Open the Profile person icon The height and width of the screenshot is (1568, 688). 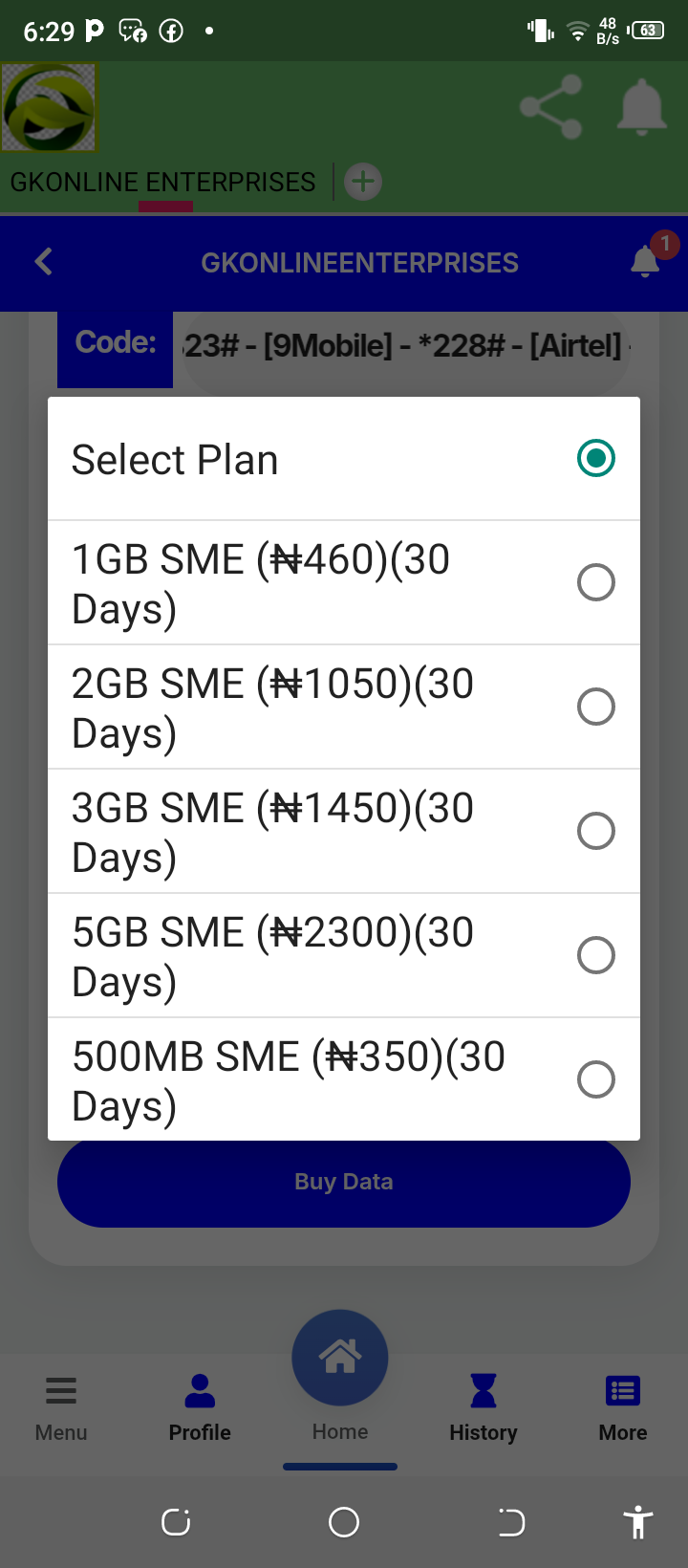coord(200,1391)
